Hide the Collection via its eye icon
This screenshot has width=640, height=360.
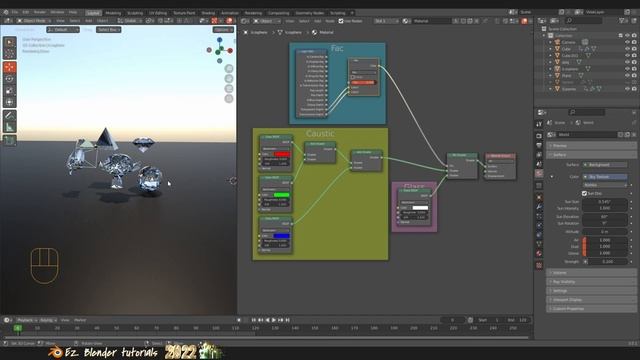(627, 36)
